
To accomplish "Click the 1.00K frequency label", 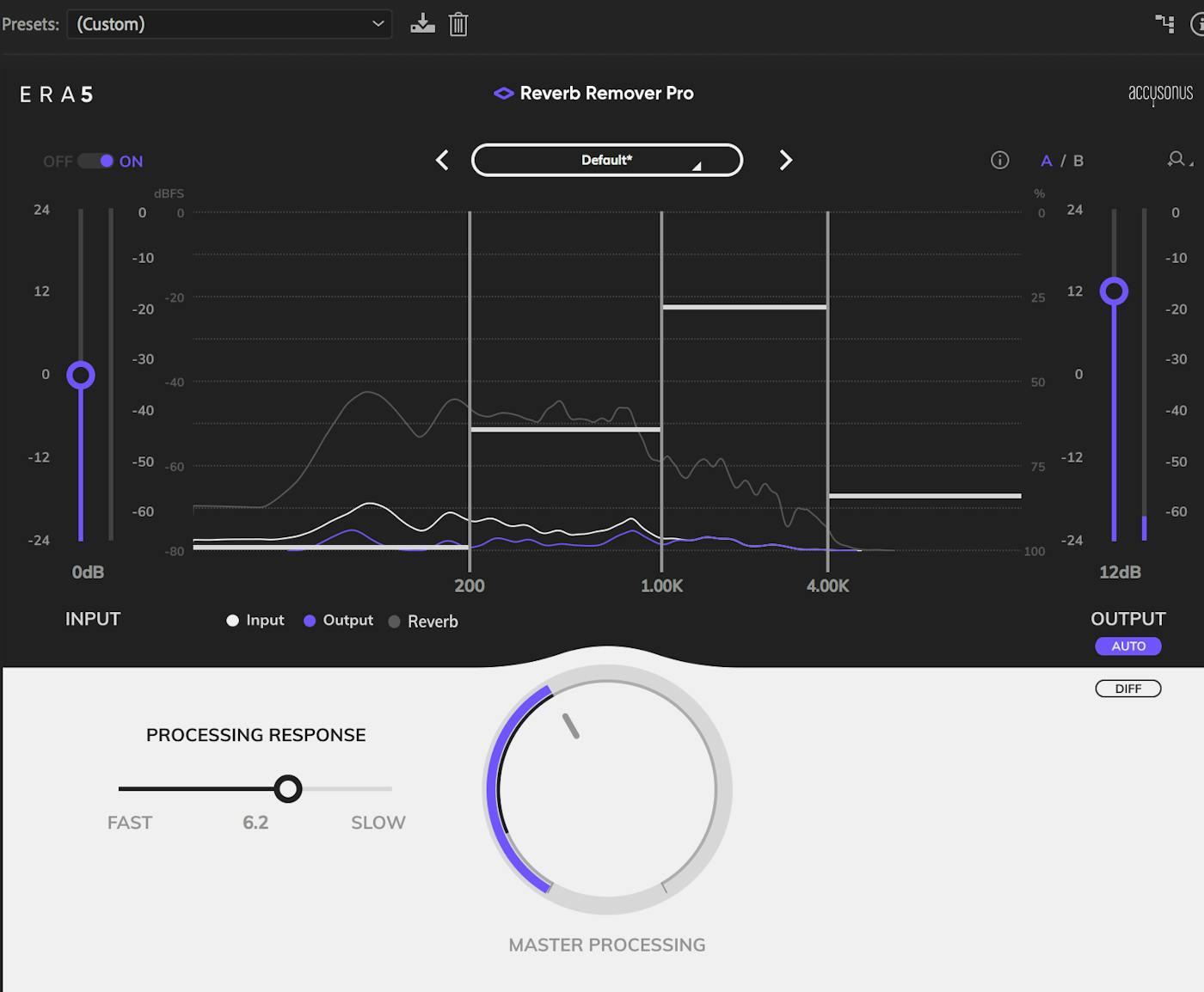I will [662, 586].
